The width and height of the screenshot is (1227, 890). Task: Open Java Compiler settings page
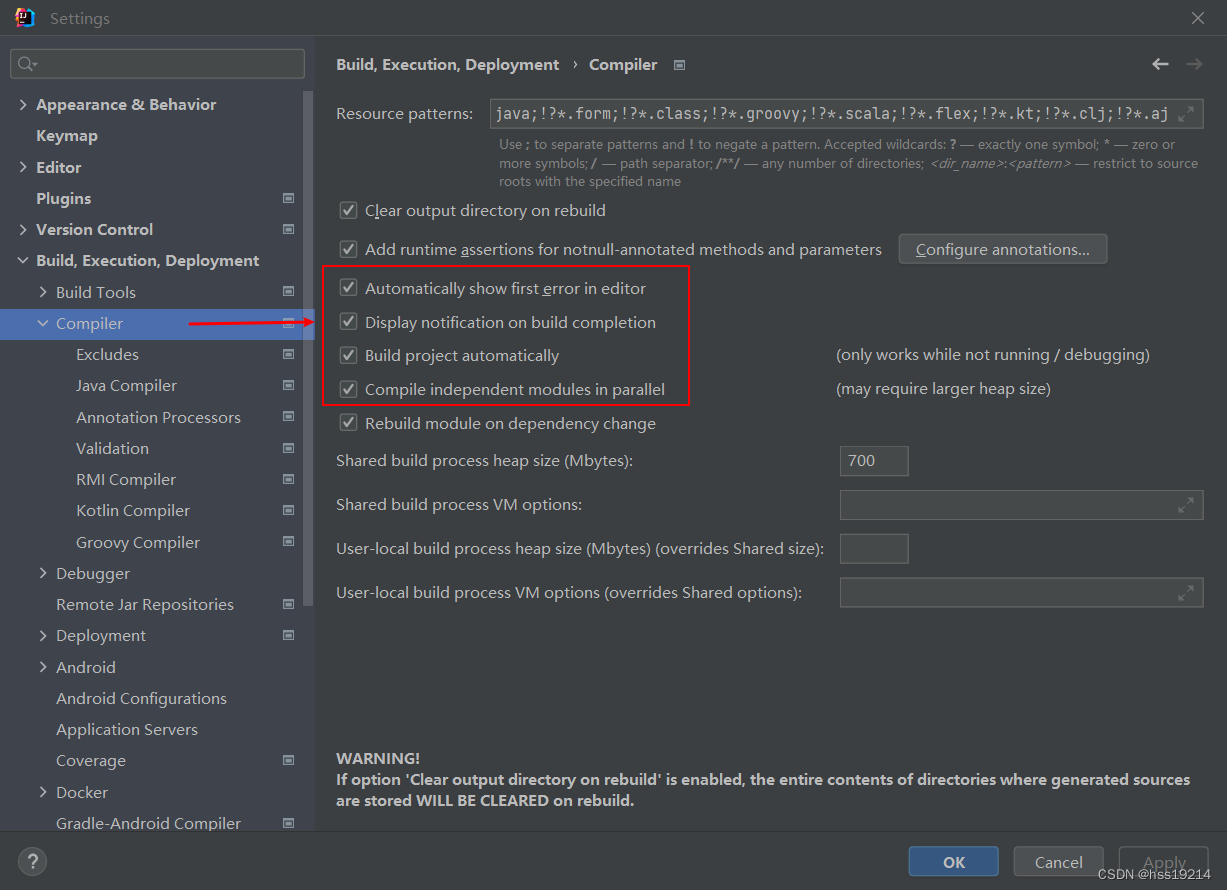point(126,385)
